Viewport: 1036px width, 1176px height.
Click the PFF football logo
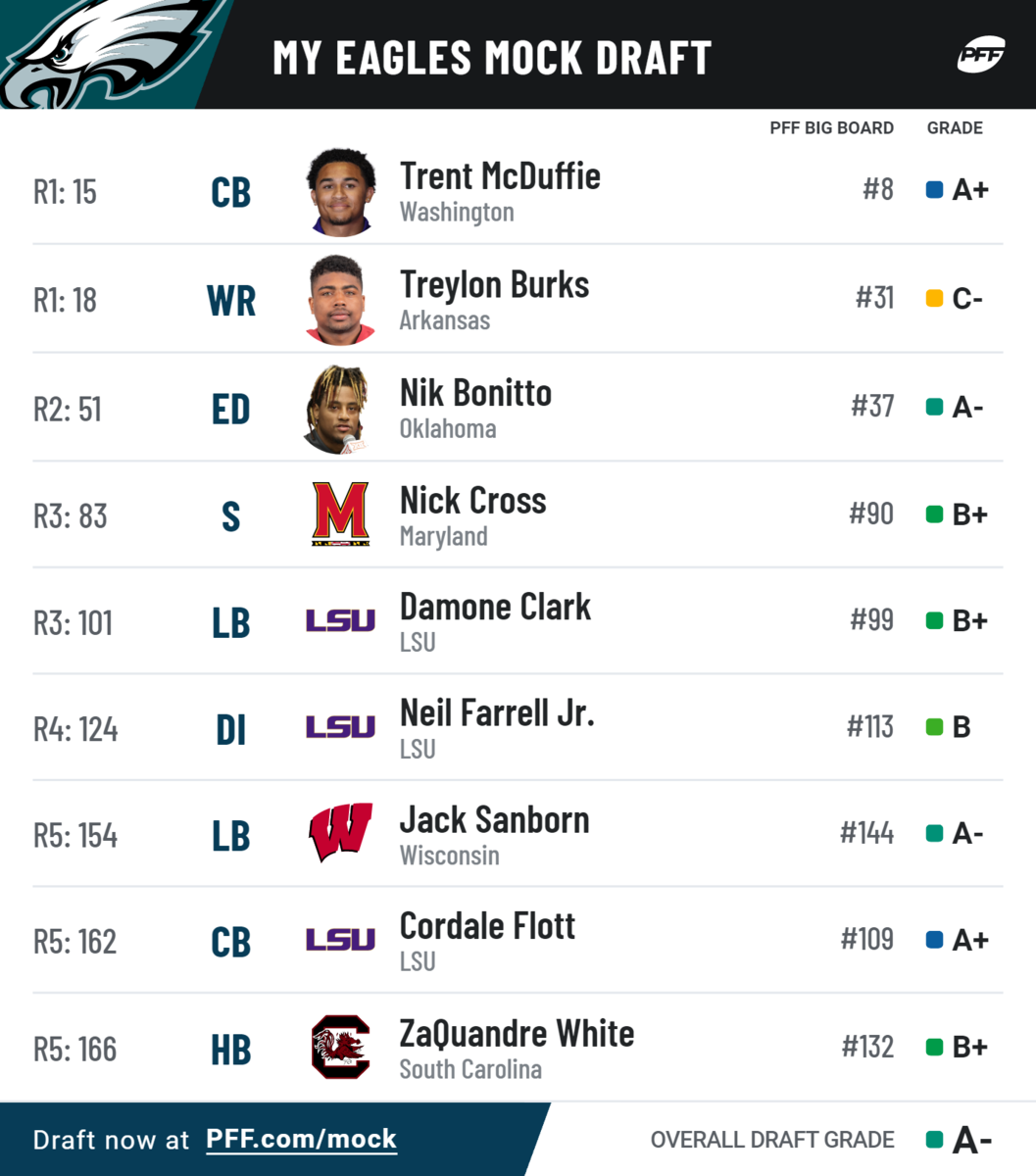979,57
